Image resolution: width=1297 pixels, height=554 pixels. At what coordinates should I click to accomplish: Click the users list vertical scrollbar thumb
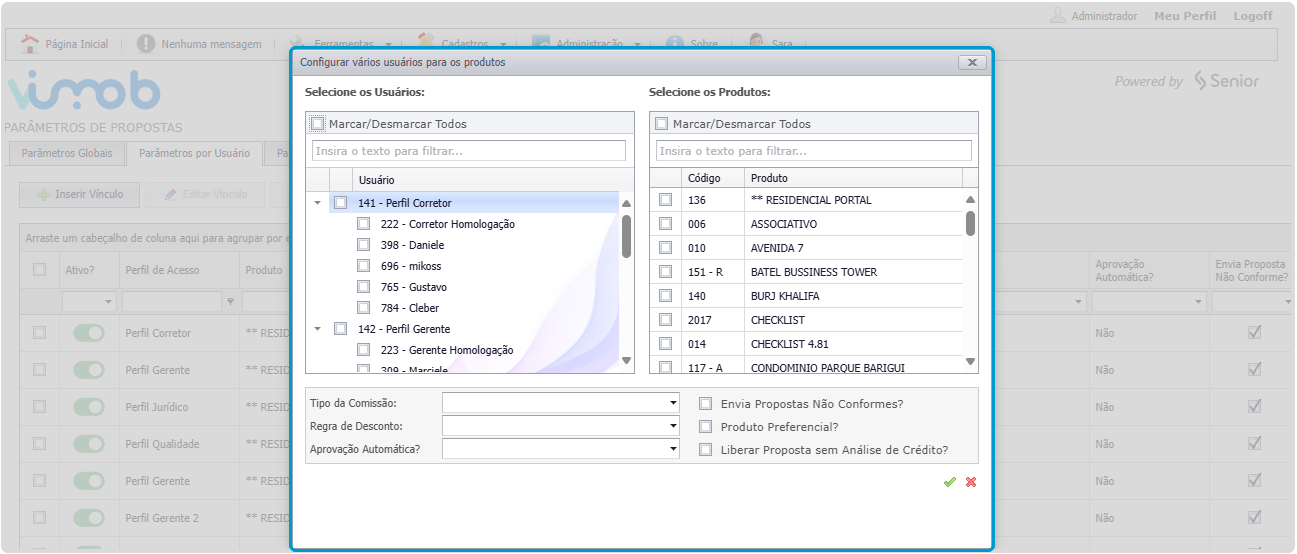point(626,236)
